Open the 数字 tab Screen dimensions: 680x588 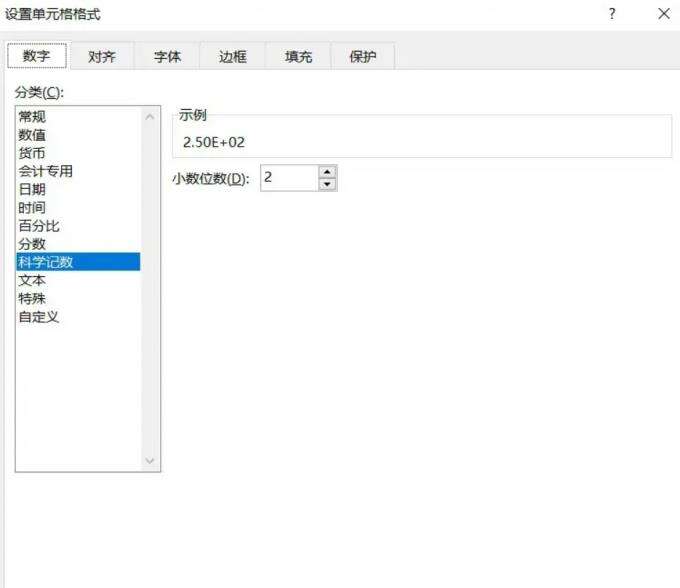pyautogui.click(x=37, y=56)
